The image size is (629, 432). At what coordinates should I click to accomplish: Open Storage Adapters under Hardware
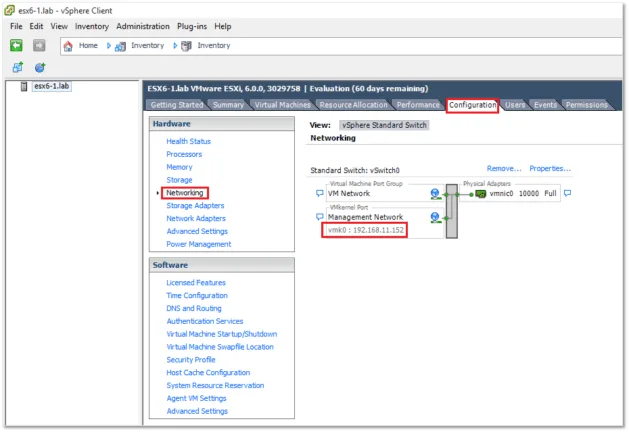[x=195, y=206]
